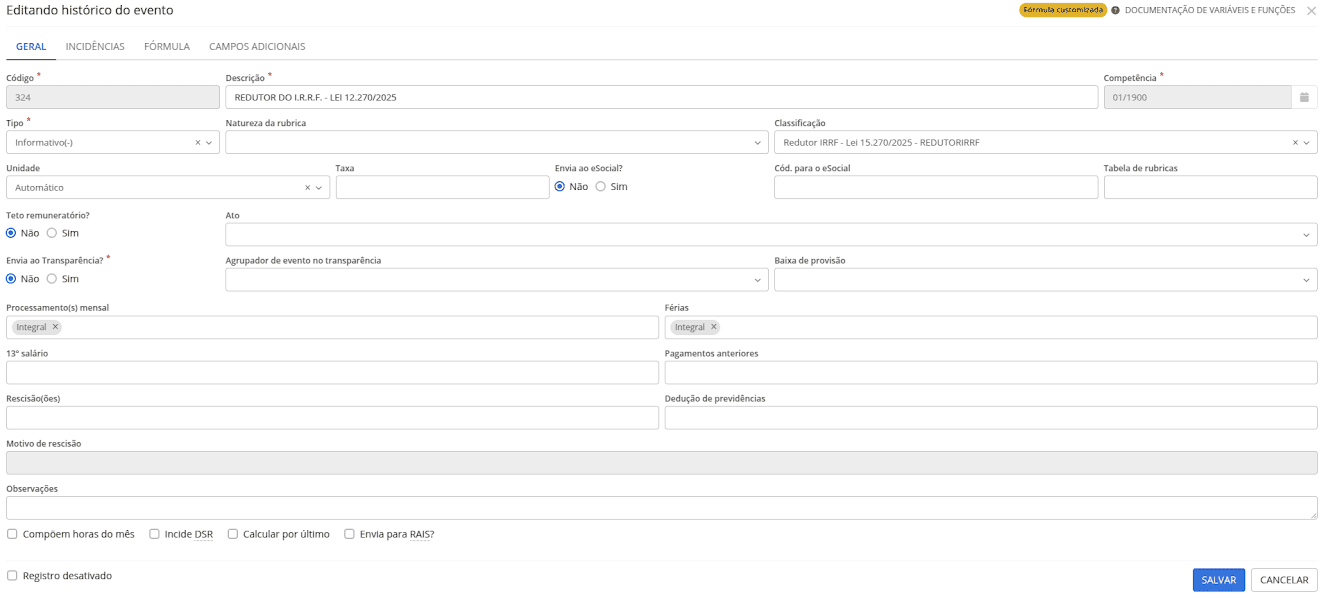Image resolution: width=1326 pixels, height=598 pixels.
Task: Clear the Tipo field with its X icon
Action: 198,143
